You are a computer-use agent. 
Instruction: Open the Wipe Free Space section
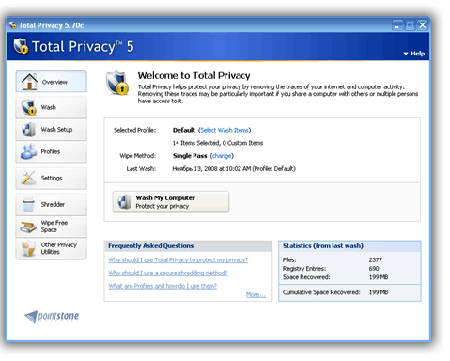coord(51,226)
